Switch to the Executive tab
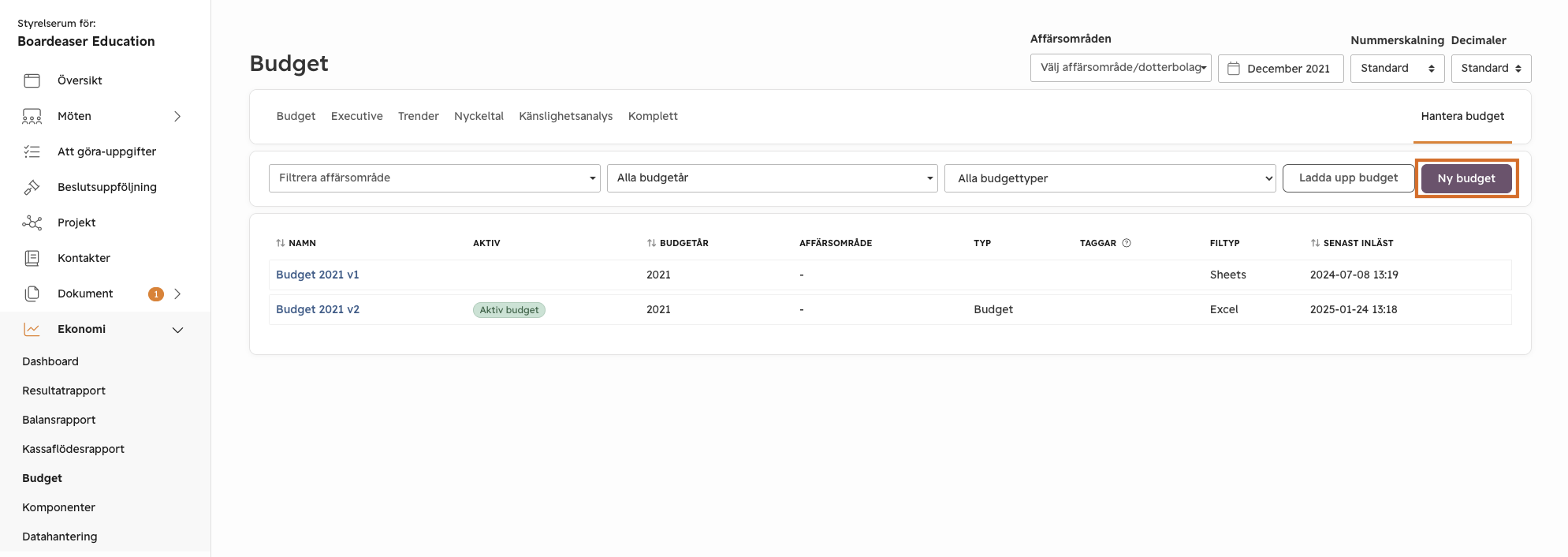The height and width of the screenshot is (557, 1568). point(356,116)
